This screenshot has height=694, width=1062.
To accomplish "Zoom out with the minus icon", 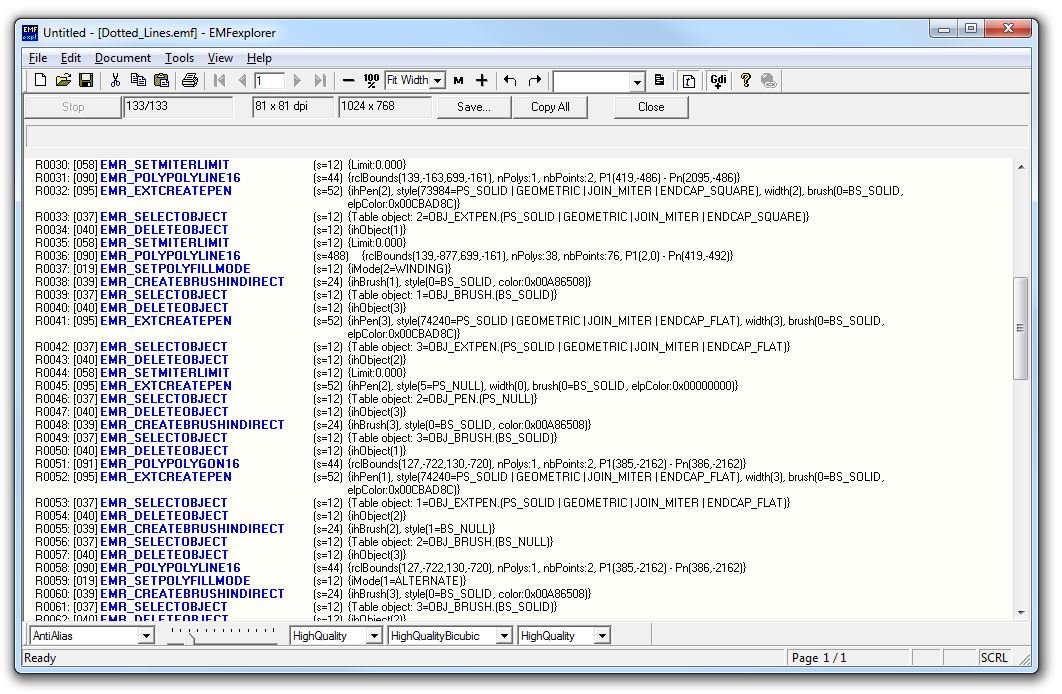I will (348, 81).
